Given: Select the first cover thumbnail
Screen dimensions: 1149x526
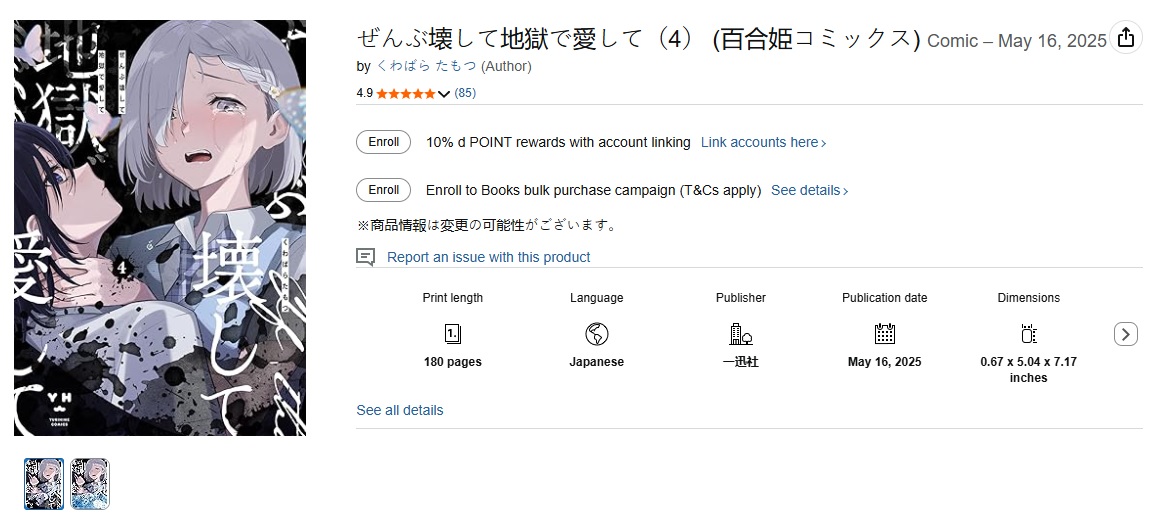Looking at the screenshot, I should pos(44,484).
